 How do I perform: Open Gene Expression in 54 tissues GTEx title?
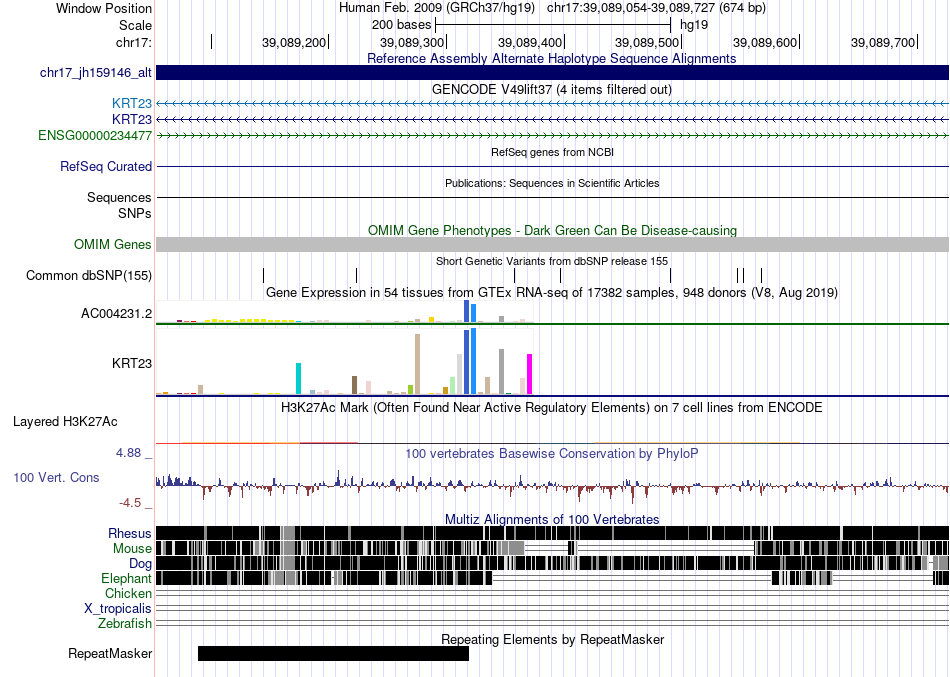[552, 293]
